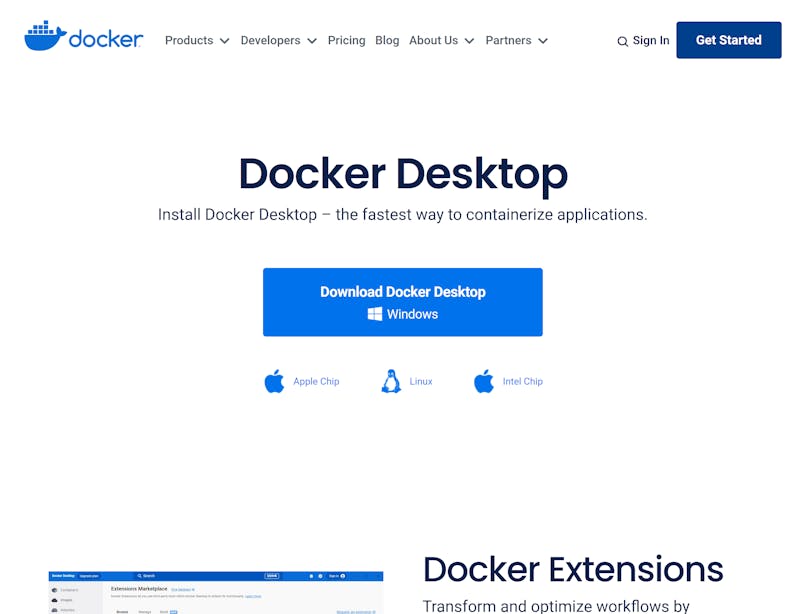Open the search magnifier icon

tap(622, 41)
